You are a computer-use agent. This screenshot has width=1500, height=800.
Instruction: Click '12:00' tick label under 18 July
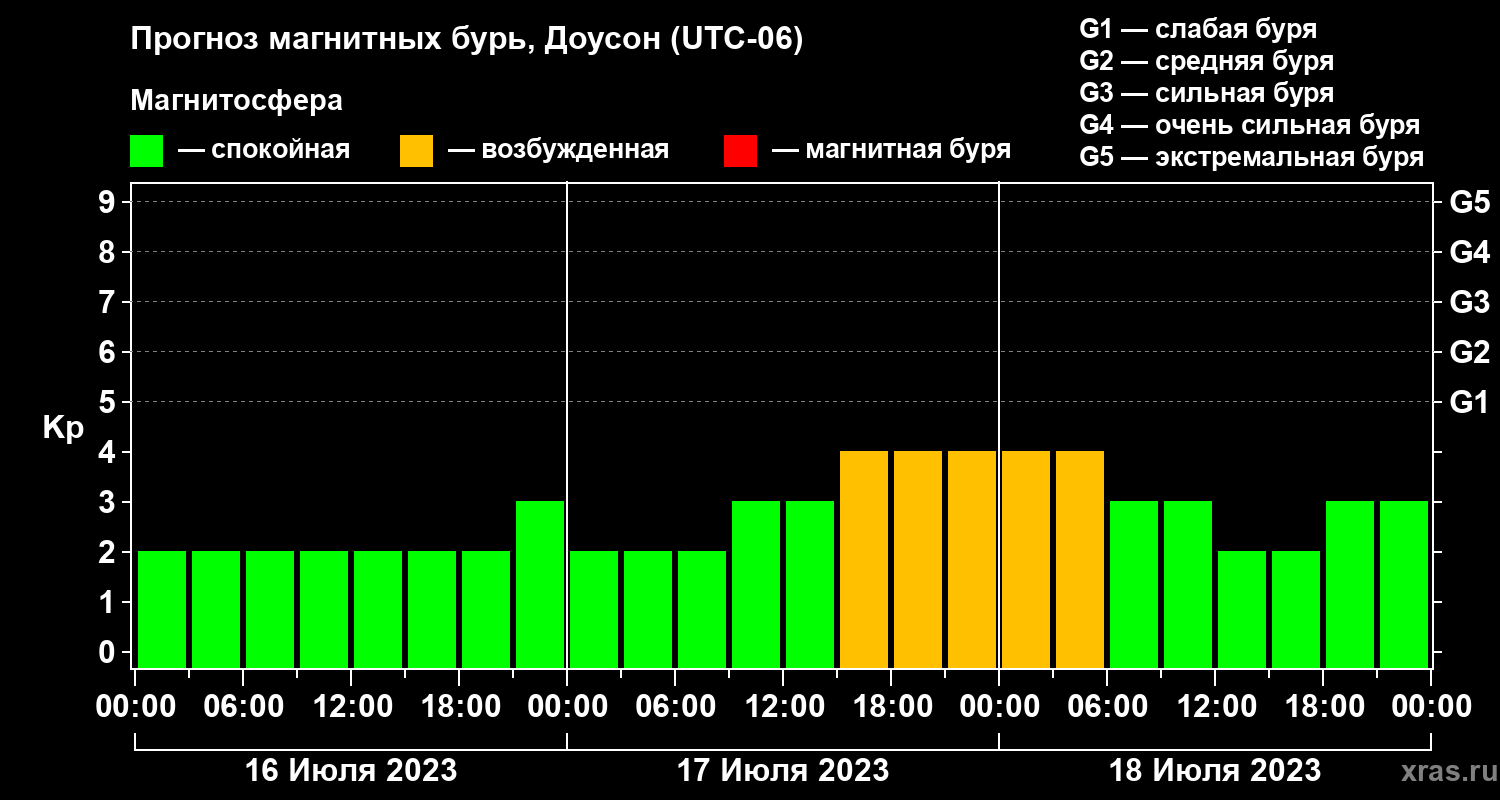1215,706
